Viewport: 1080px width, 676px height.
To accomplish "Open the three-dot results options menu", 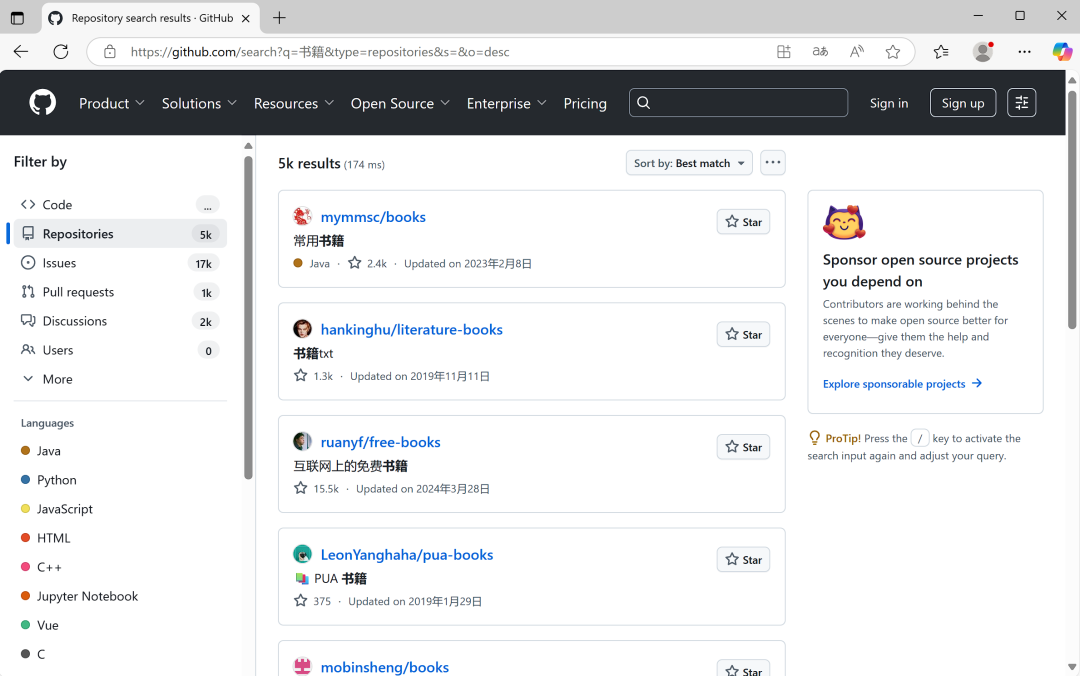I will coord(772,163).
